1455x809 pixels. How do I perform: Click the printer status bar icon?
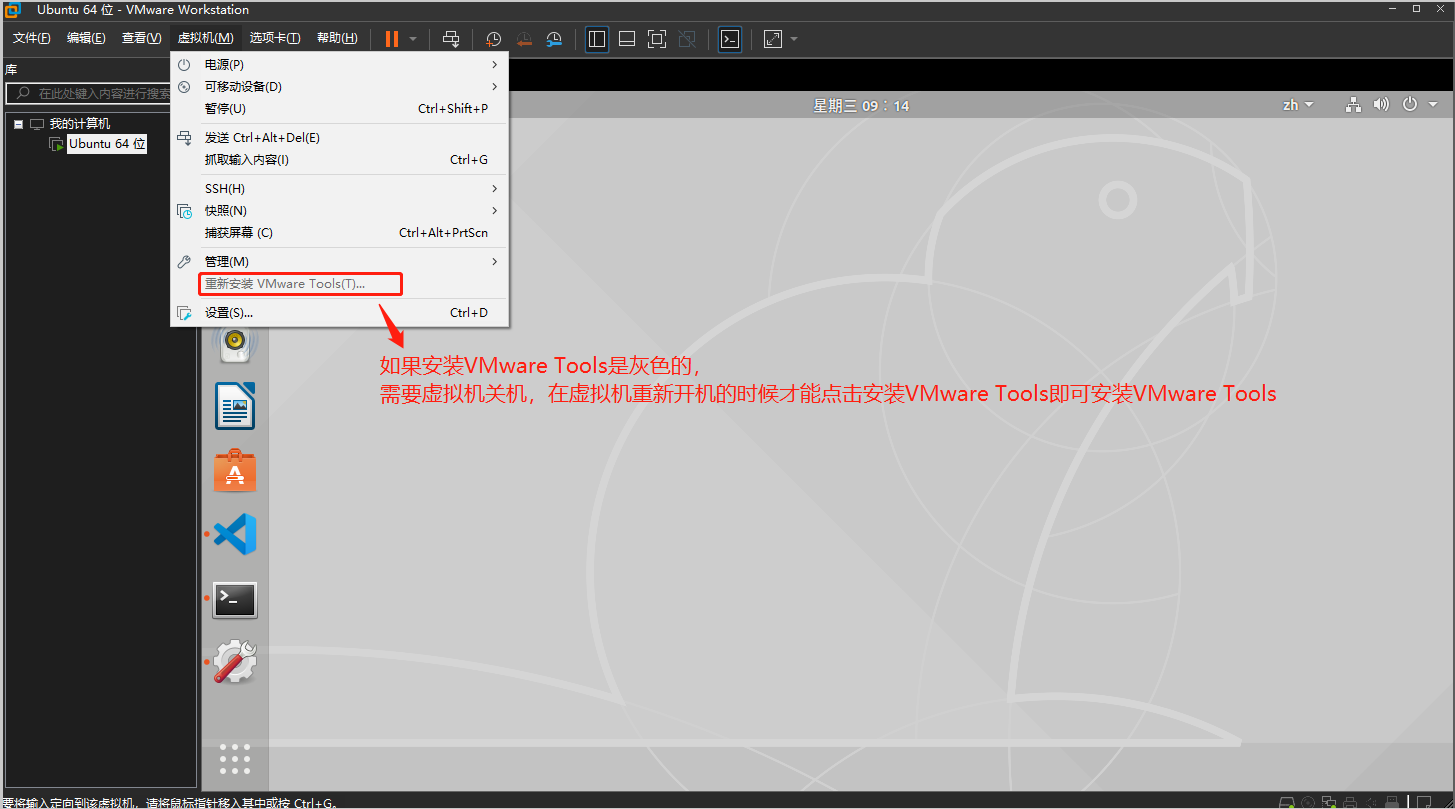coord(1351,802)
